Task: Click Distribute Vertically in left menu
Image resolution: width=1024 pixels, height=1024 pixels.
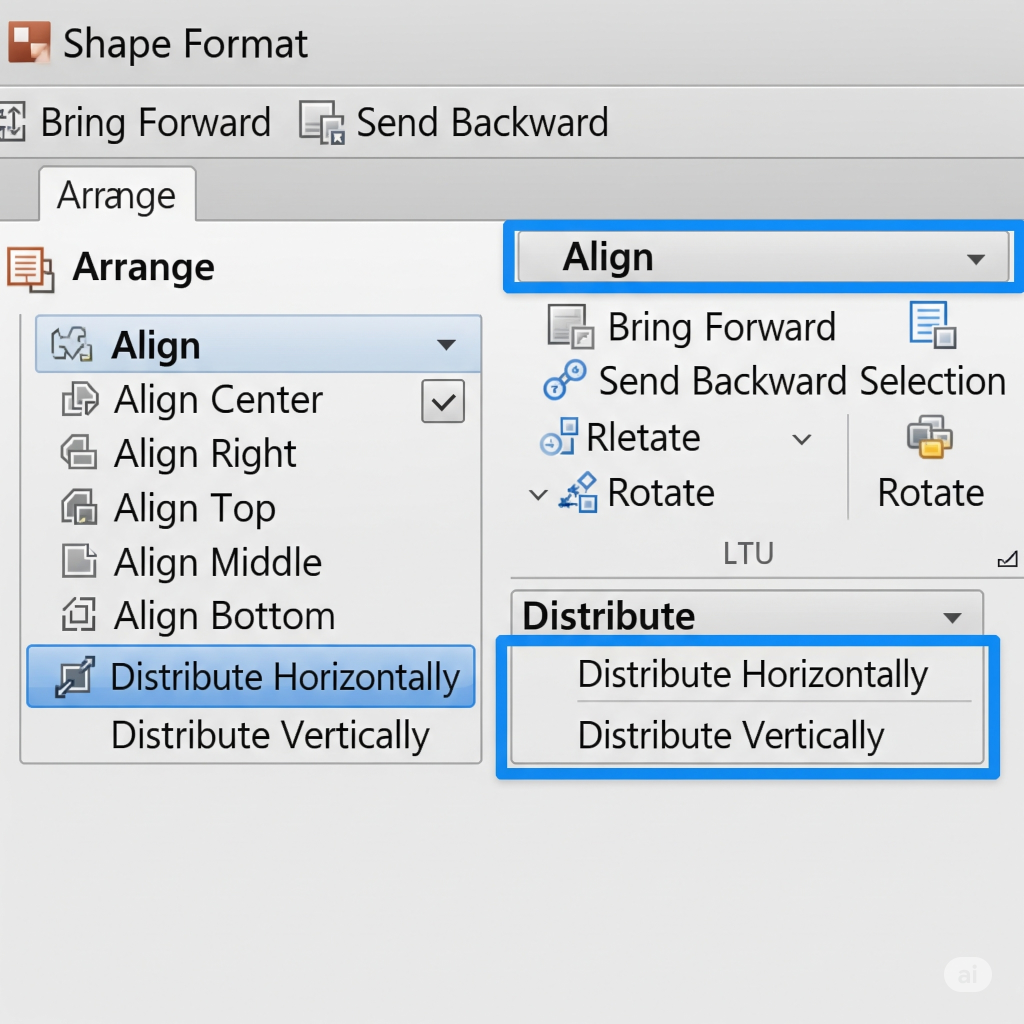Action: [x=270, y=735]
